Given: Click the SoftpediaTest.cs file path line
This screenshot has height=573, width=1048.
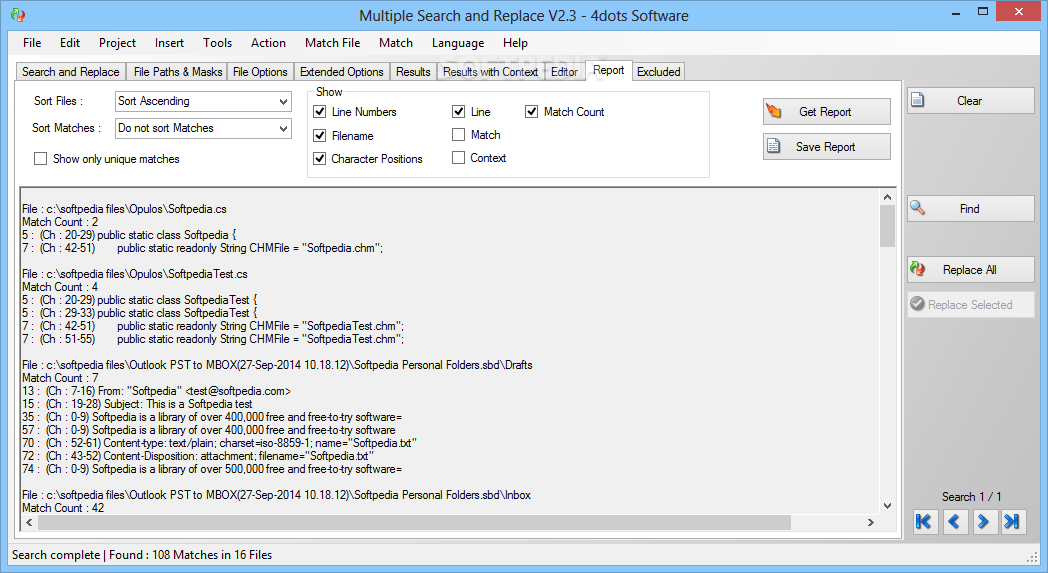Looking at the screenshot, I should 135,273.
